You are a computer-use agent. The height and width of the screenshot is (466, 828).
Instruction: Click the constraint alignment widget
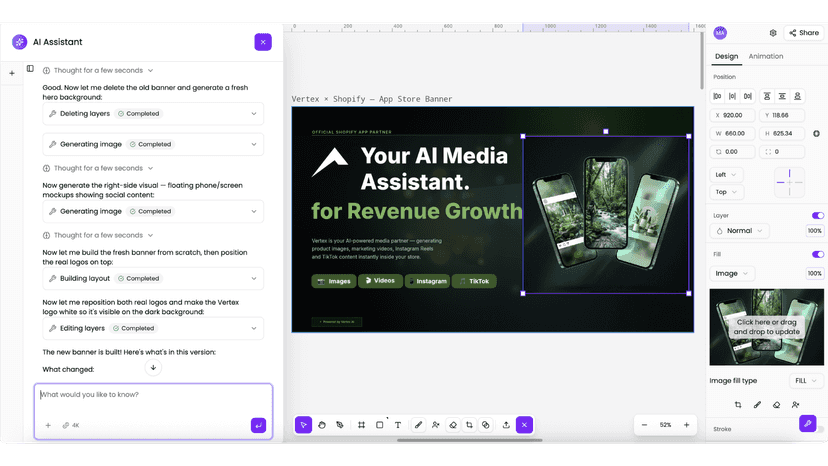tap(789, 183)
